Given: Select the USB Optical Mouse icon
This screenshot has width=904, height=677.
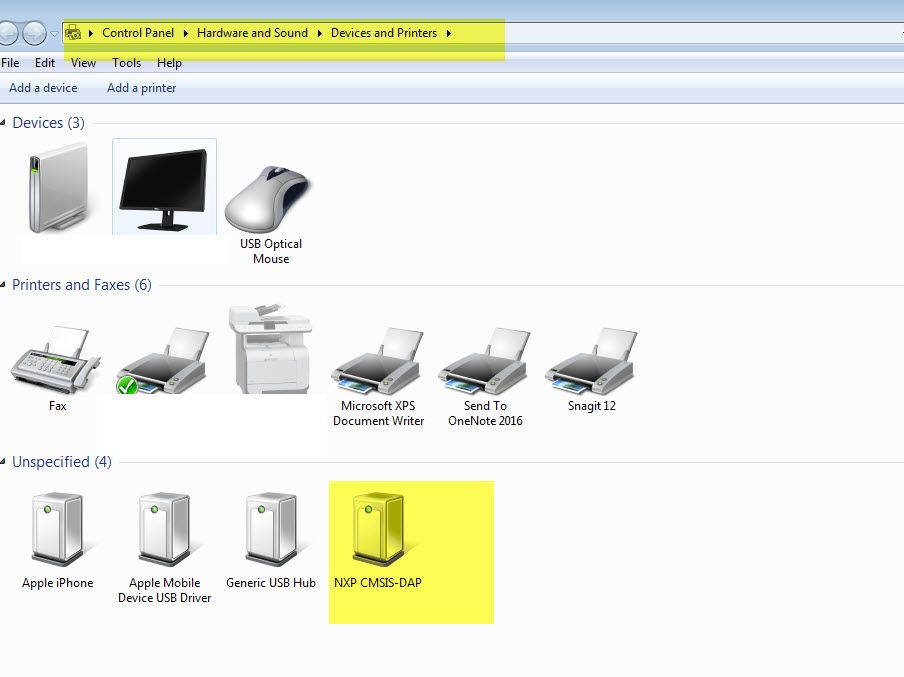Looking at the screenshot, I should pos(268,200).
